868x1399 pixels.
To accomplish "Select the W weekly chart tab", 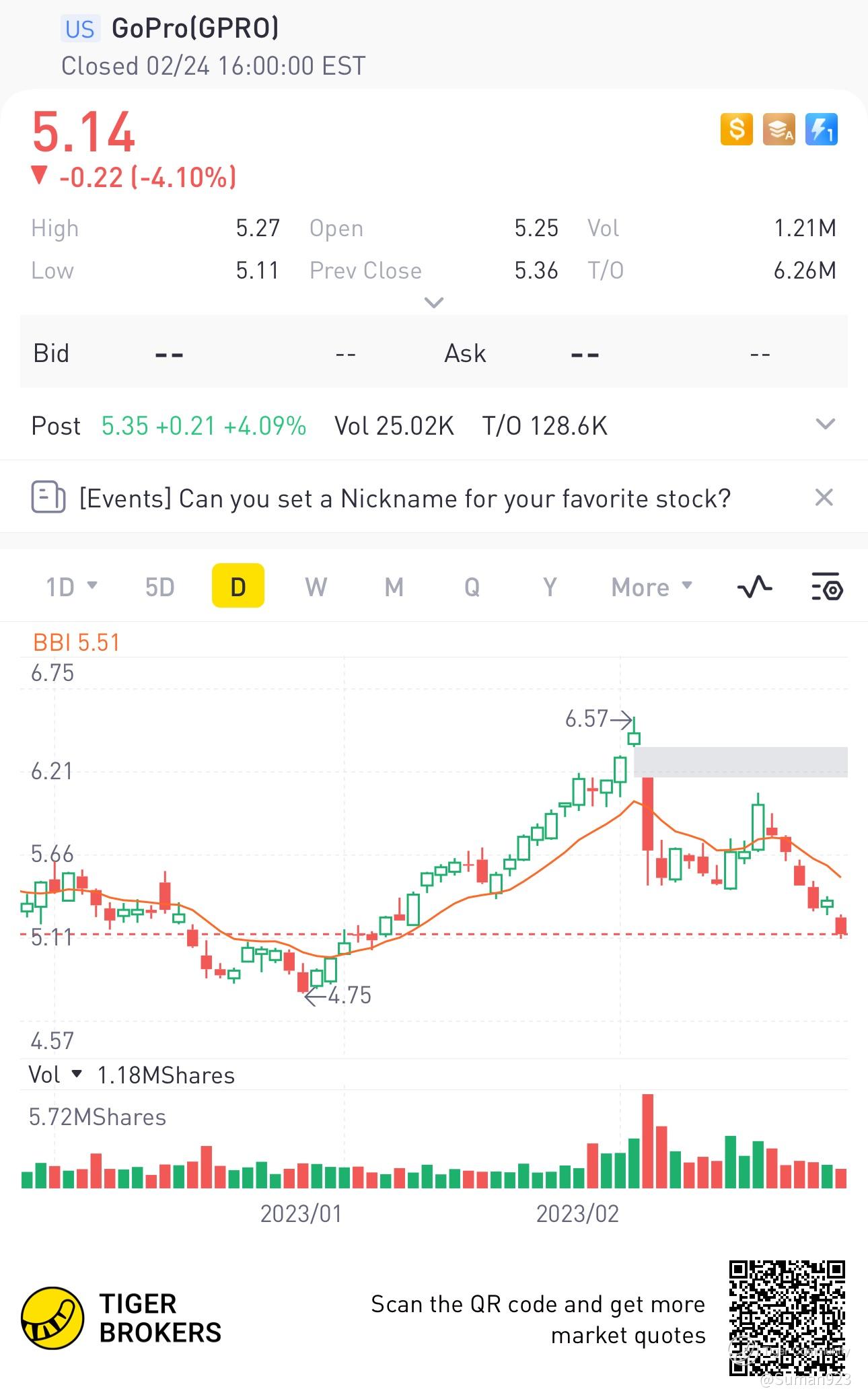I will [x=316, y=587].
